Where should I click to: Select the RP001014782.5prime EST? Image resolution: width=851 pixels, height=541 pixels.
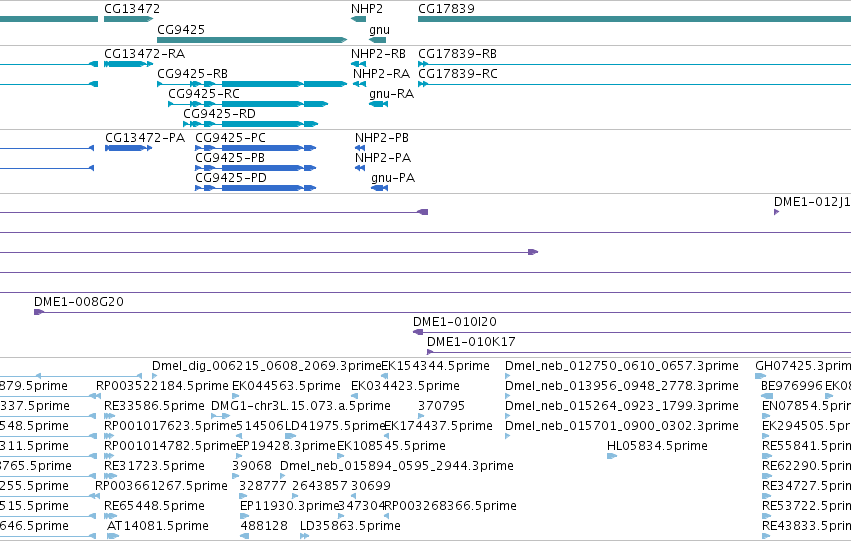pyautogui.click(x=170, y=446)
